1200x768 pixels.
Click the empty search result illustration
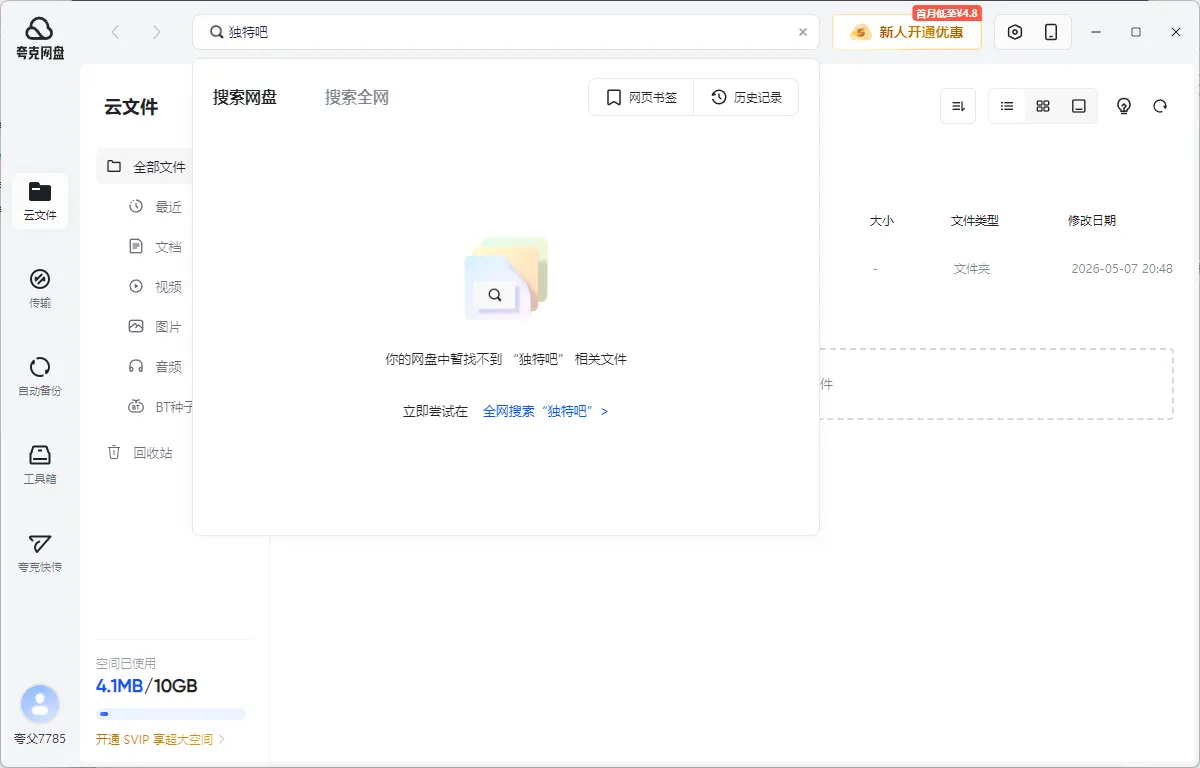tap(506, 279)
